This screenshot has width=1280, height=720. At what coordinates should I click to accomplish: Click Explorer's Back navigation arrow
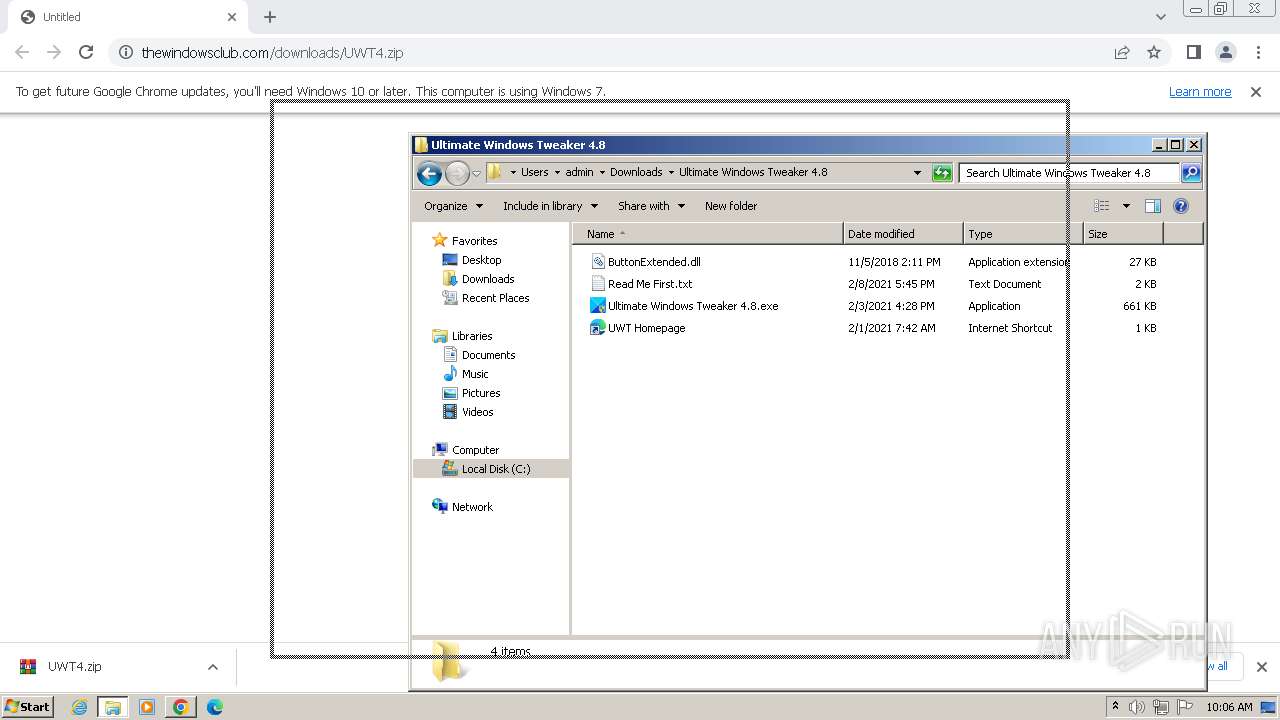click(430, 173)
